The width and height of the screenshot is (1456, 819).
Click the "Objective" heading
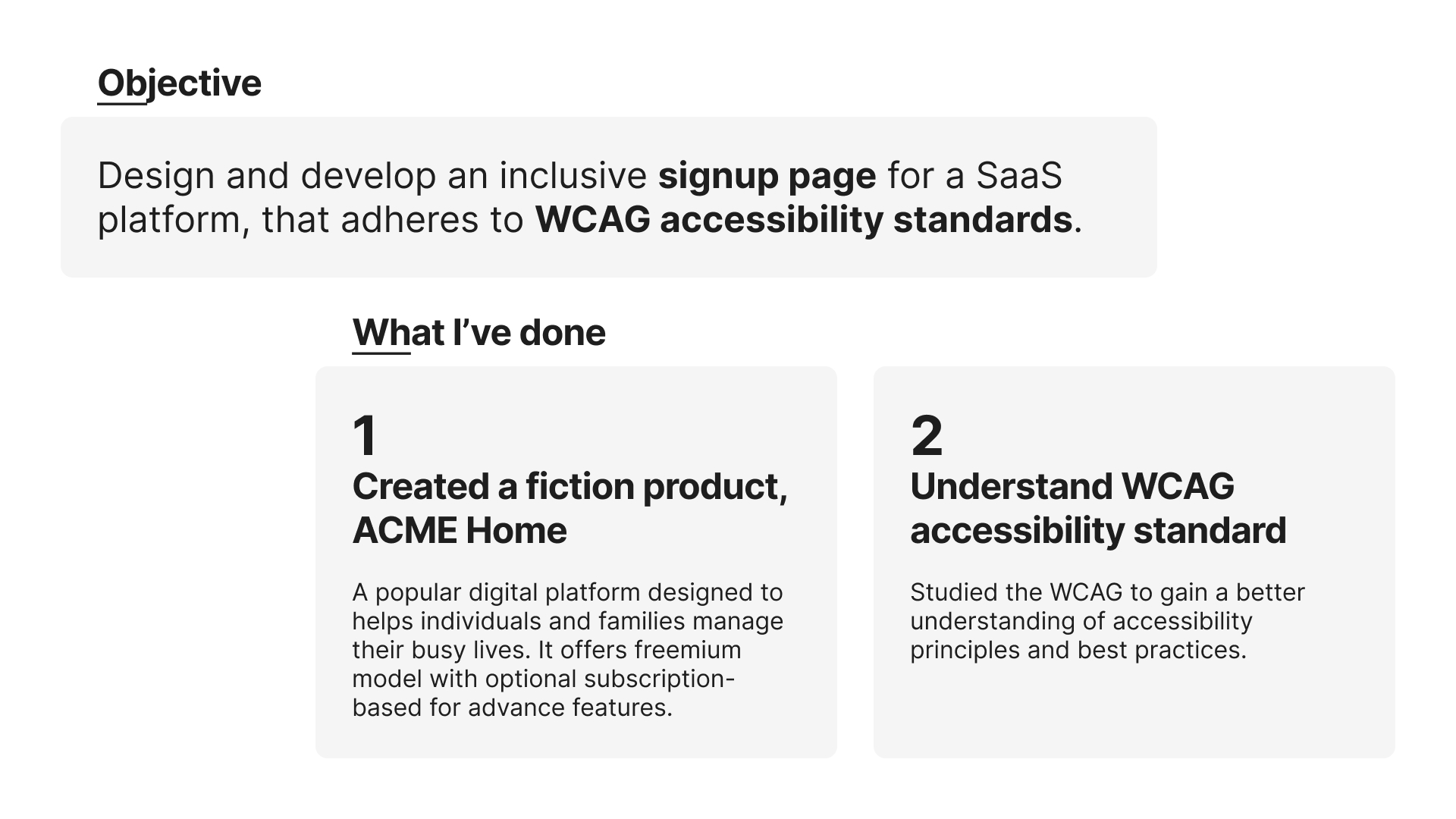coord(180,83)
